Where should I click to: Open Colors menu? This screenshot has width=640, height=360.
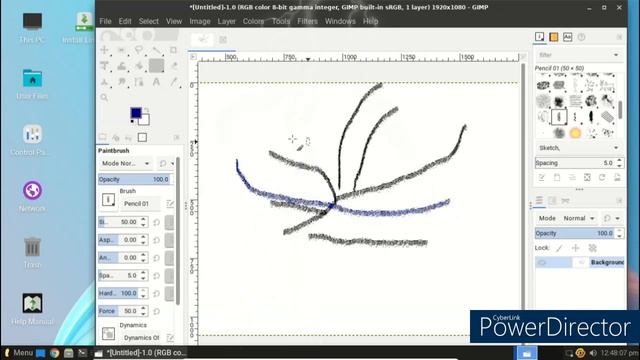253,21
